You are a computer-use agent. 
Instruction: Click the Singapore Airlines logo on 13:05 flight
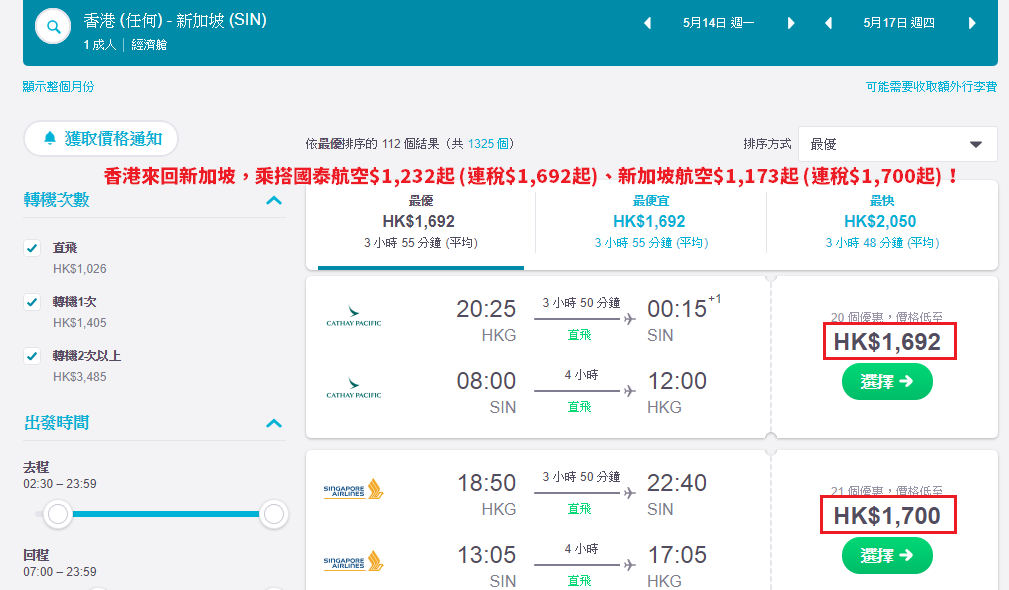[x=353, y=562]
